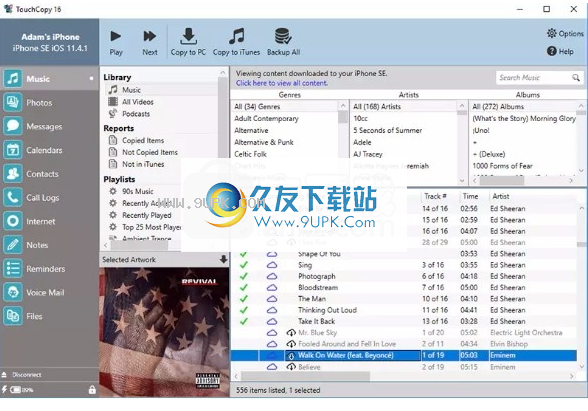This screenshot has height=411, width=588.
Task: Select Celtic Folk genre
Action: click(x=250, y=154)
